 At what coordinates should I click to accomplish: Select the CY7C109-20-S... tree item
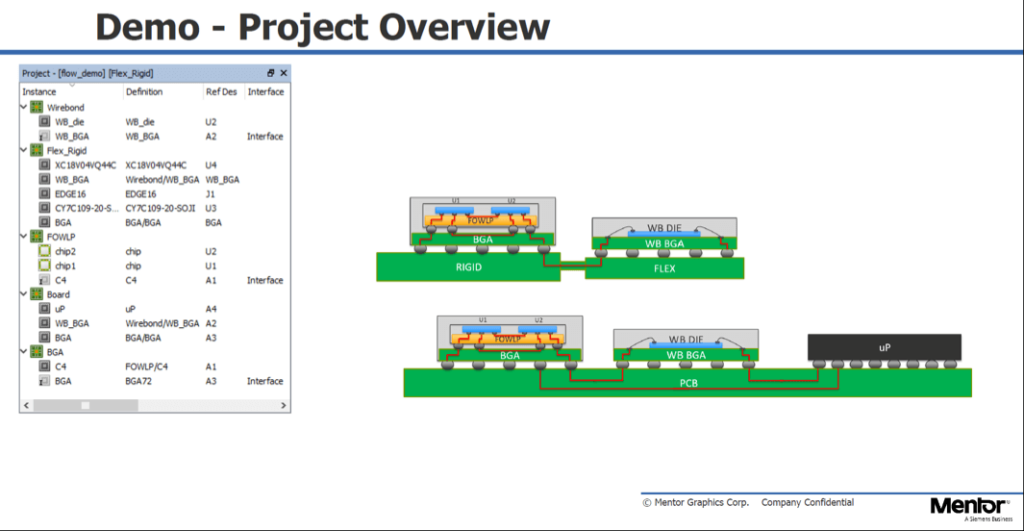point(85,208)
